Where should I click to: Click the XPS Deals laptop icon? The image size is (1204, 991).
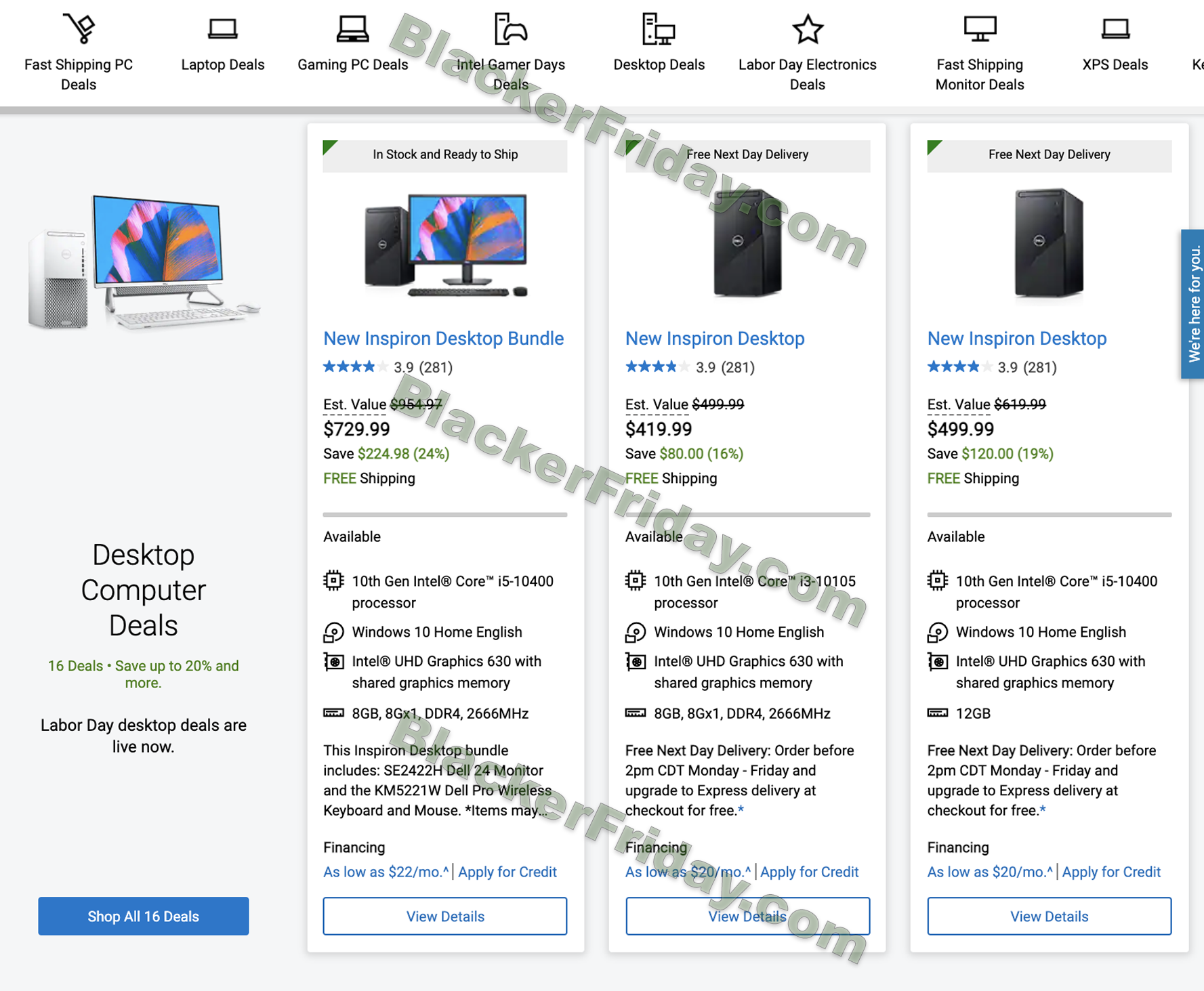[x=1115, y=29]
